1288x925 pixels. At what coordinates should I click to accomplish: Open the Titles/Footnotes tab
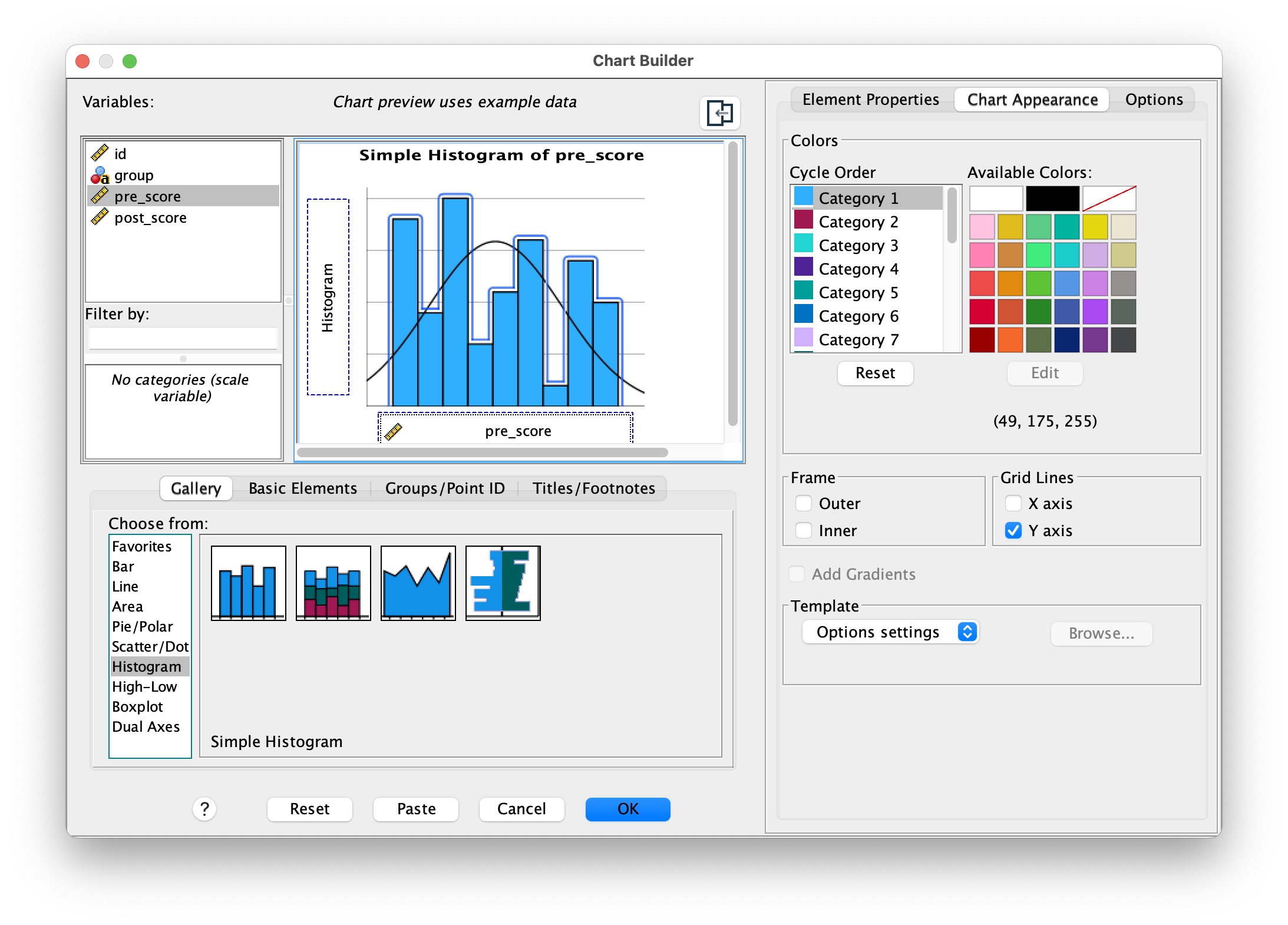tap(593, 488)
